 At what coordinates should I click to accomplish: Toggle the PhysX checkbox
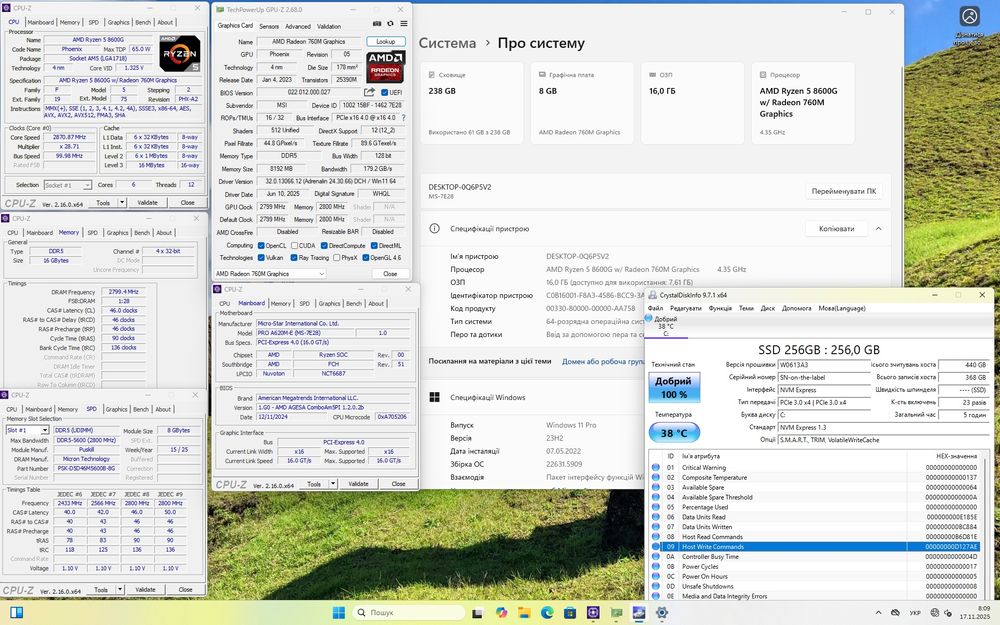coord(337,258)
